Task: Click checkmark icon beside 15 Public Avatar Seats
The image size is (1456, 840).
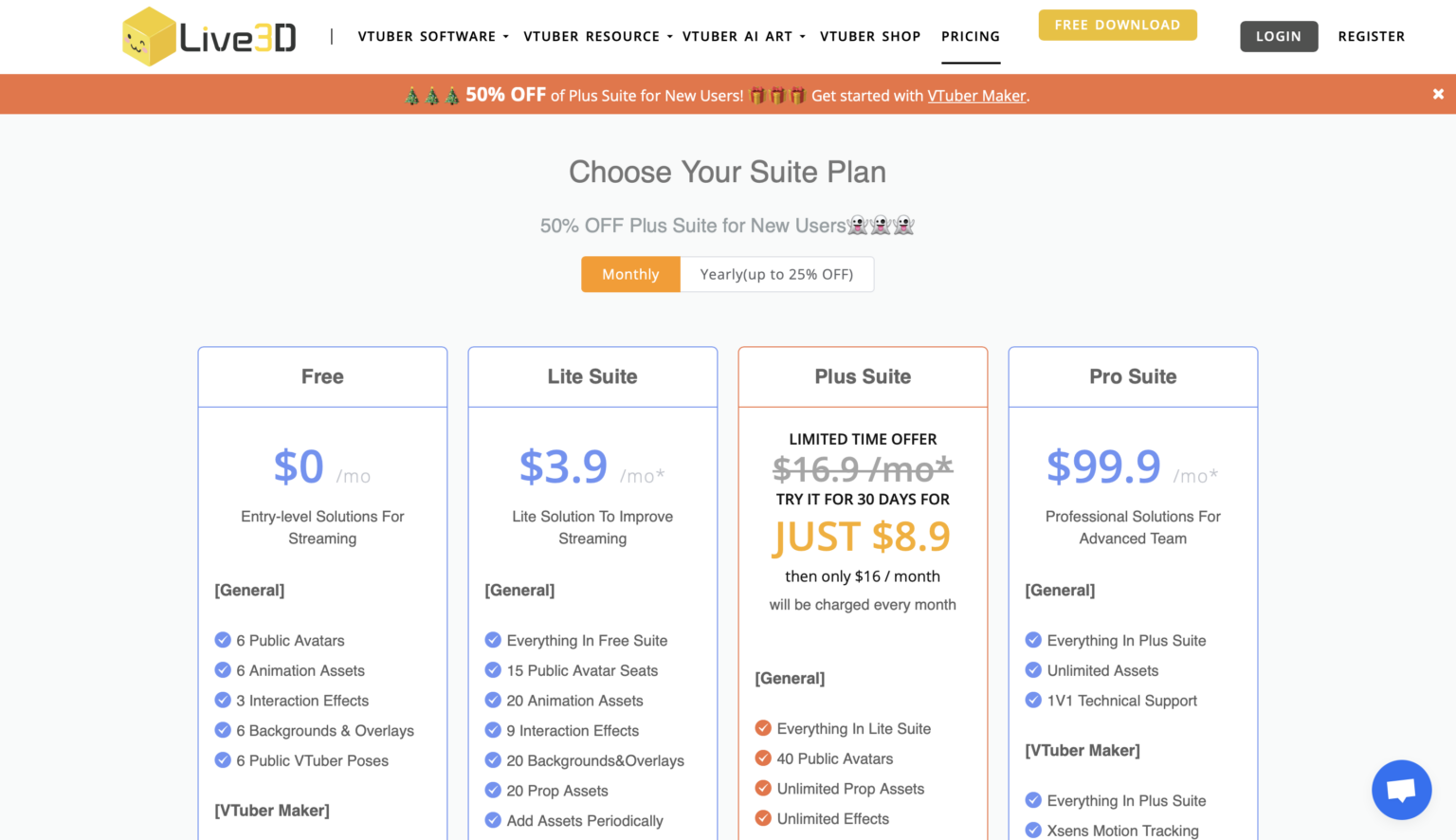Action: coord(493,670)
